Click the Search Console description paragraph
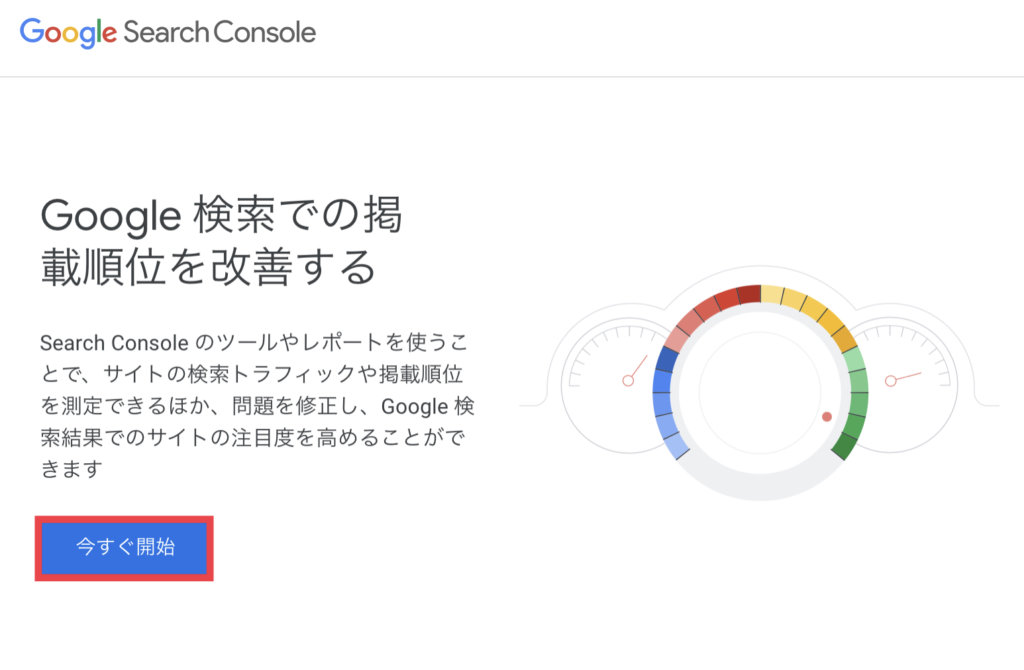This screenshot has height=670, width=1024. [254, 405]
